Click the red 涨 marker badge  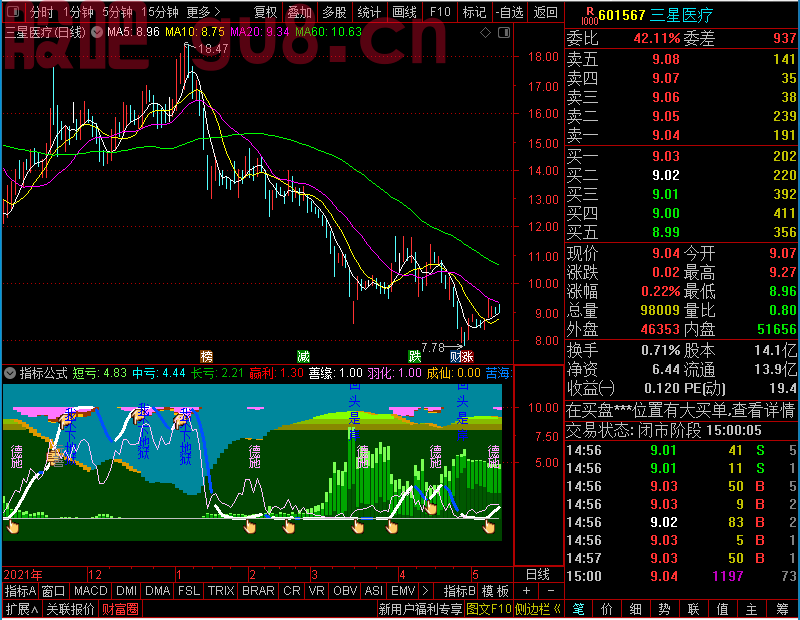coord(467,356)
